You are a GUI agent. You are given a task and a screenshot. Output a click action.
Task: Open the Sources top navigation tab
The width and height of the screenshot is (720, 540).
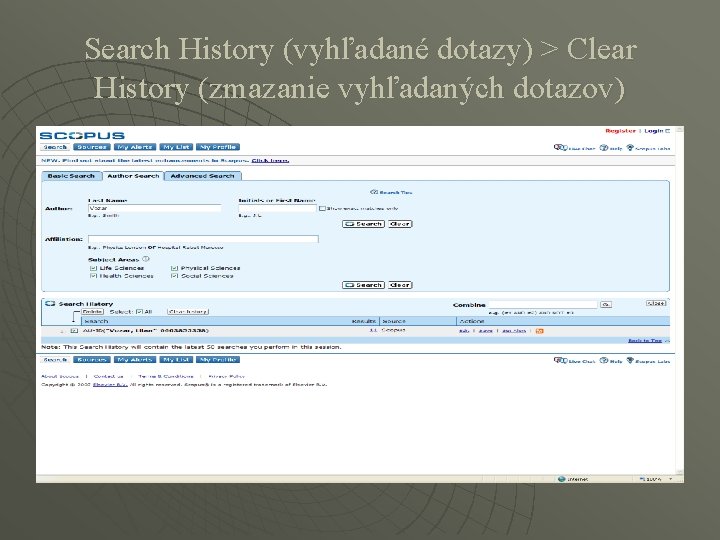[92, 147]
